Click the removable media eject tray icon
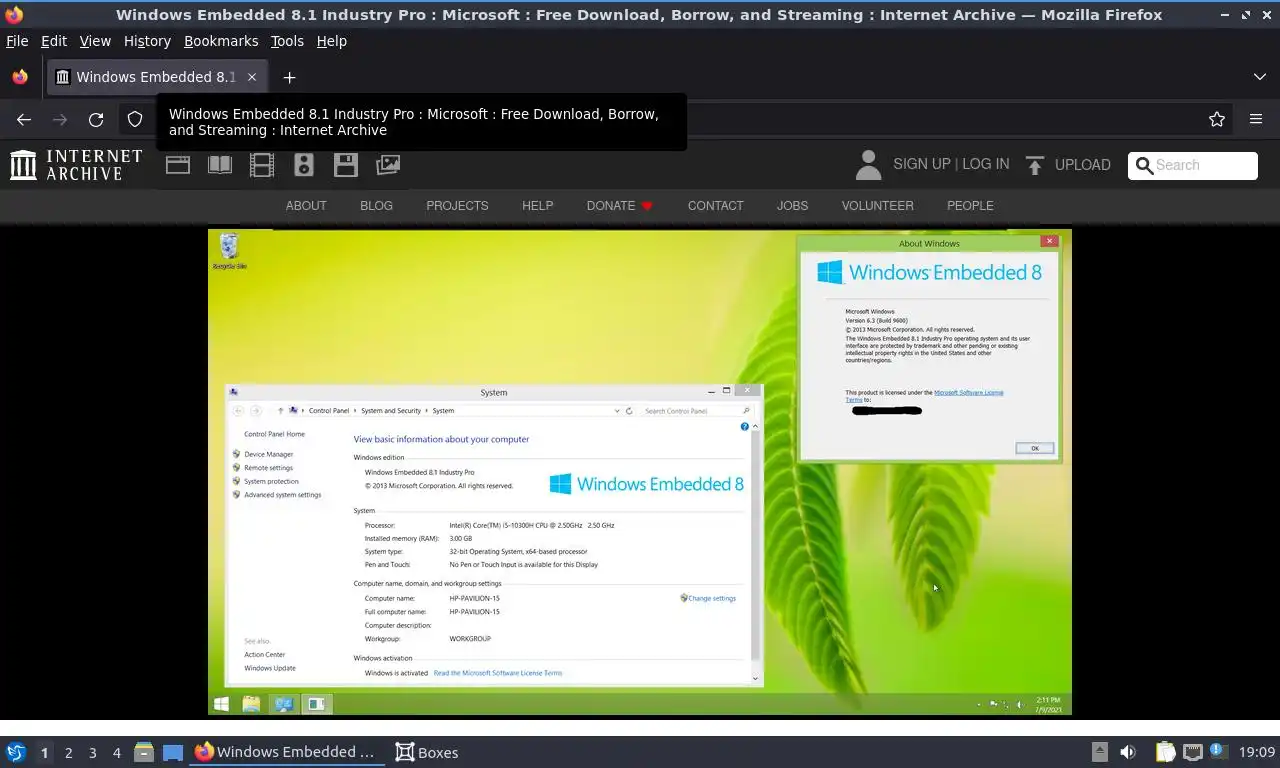The width and height of the screenshot is (1280, 768). (1099, 752)
